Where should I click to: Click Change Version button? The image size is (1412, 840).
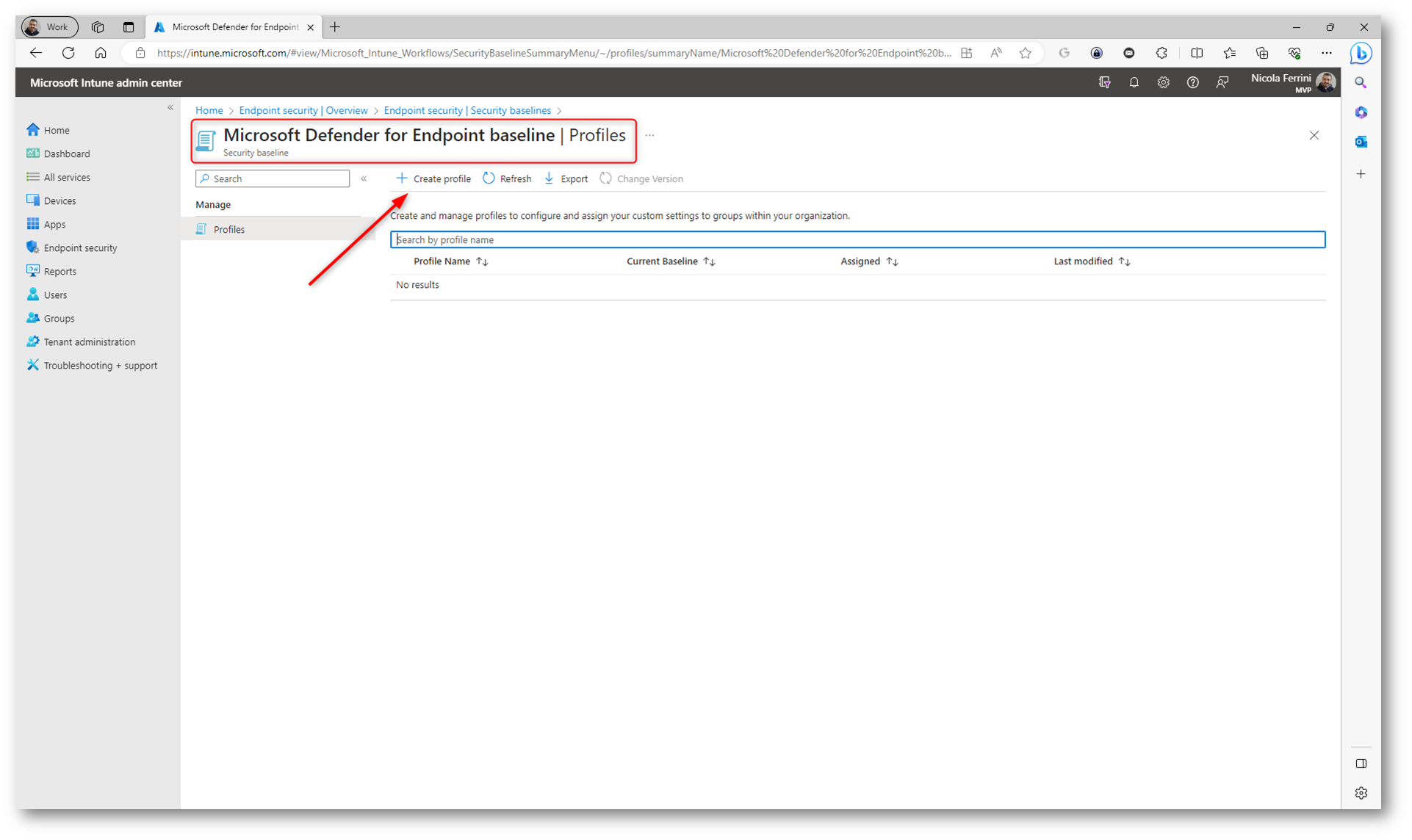point(641,178)
